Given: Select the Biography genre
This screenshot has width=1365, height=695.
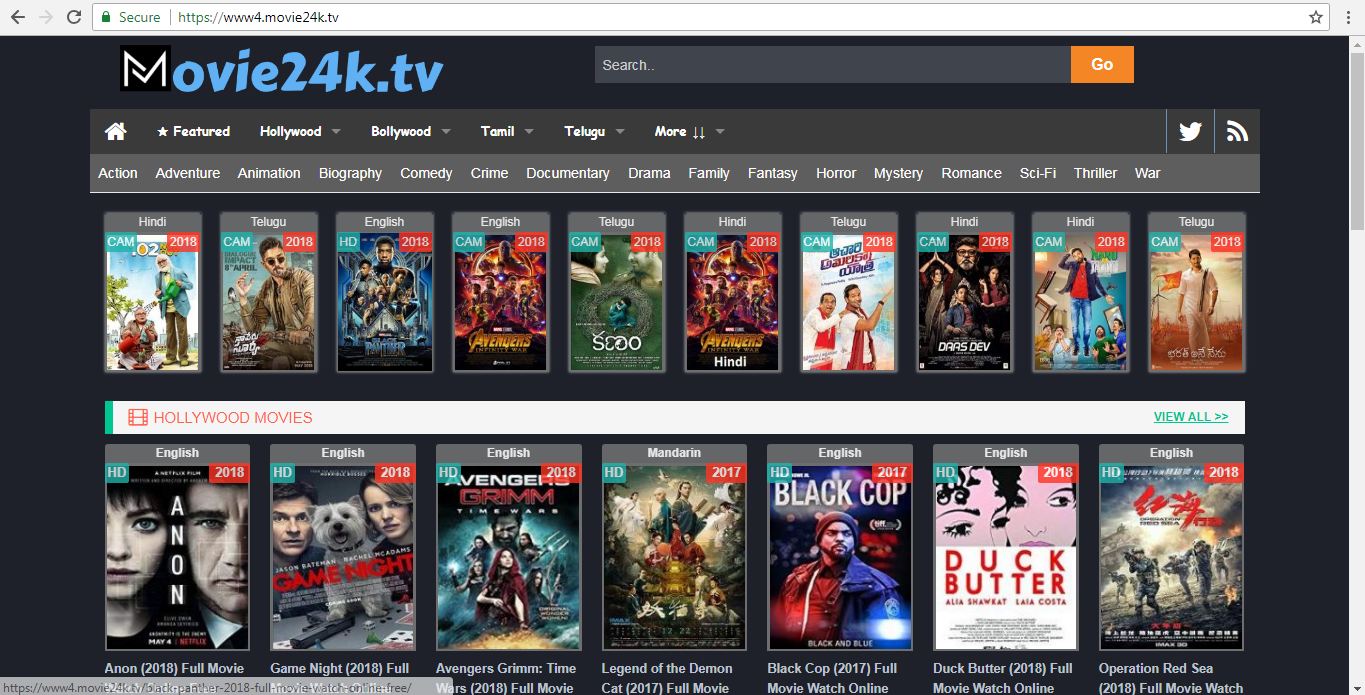Looking at the screenshot, I should click(x=350, y=173).
